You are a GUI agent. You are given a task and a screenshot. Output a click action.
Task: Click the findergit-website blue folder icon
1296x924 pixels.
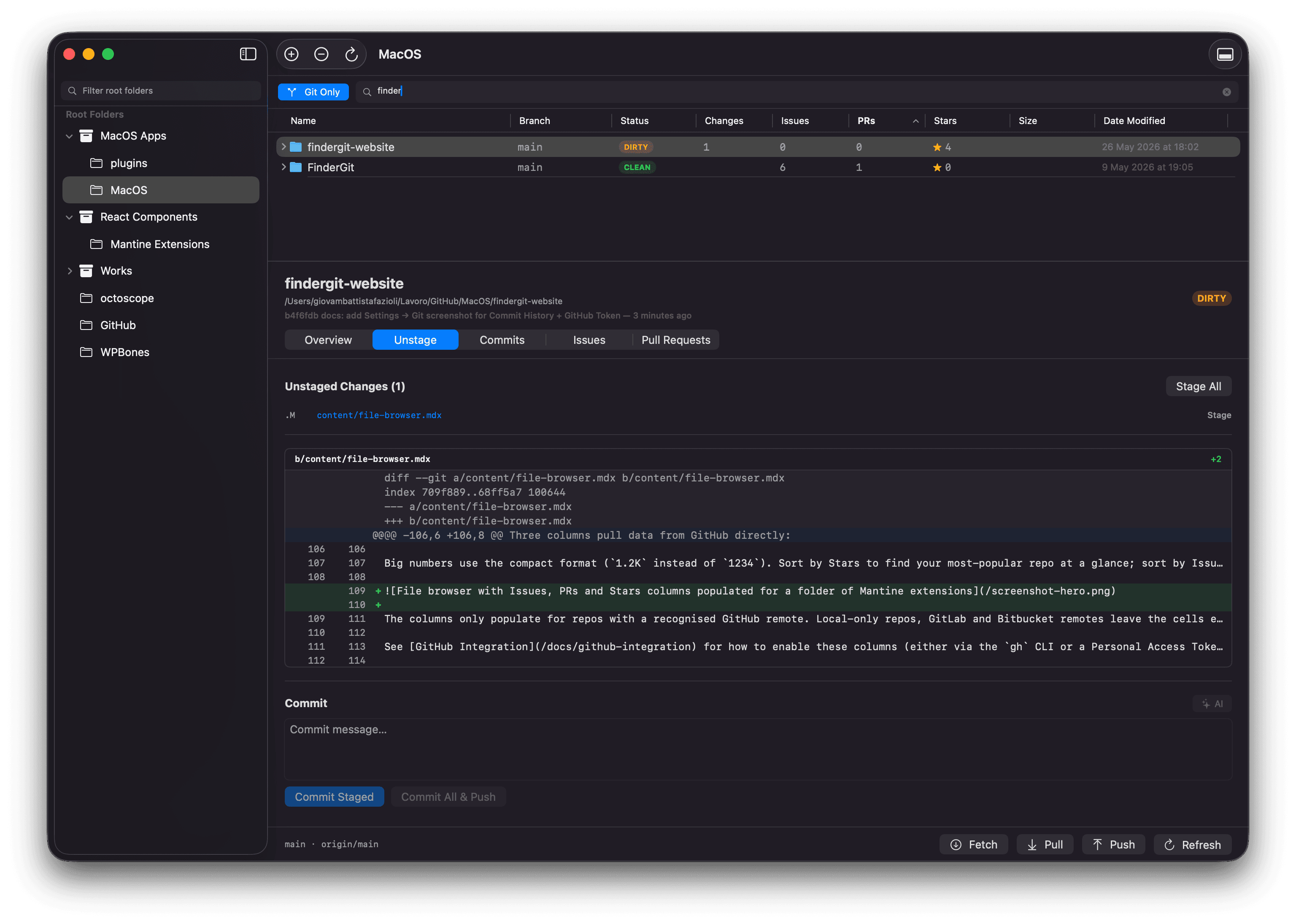pos(296,147)
